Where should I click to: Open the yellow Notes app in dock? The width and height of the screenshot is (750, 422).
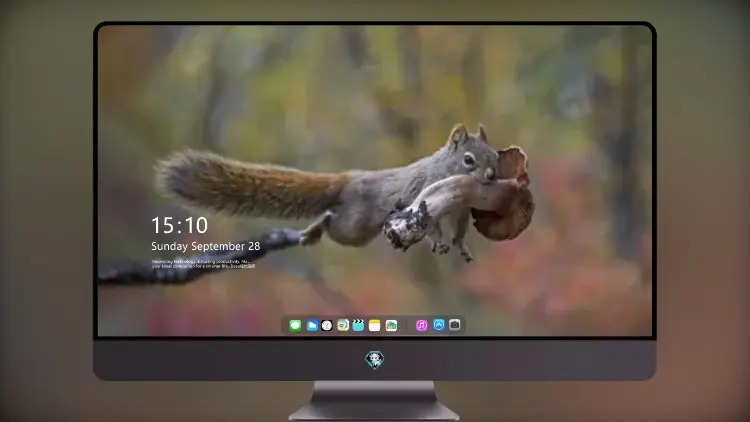[375, 325]
